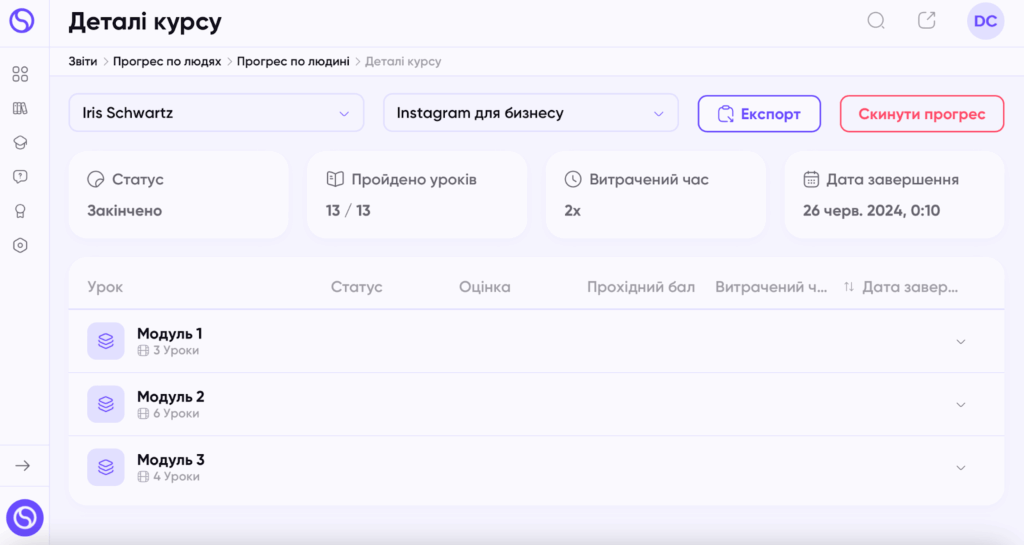
Task: Open the Instagram для бизнесу course dropdown
Action: click(x=530, y=113)
